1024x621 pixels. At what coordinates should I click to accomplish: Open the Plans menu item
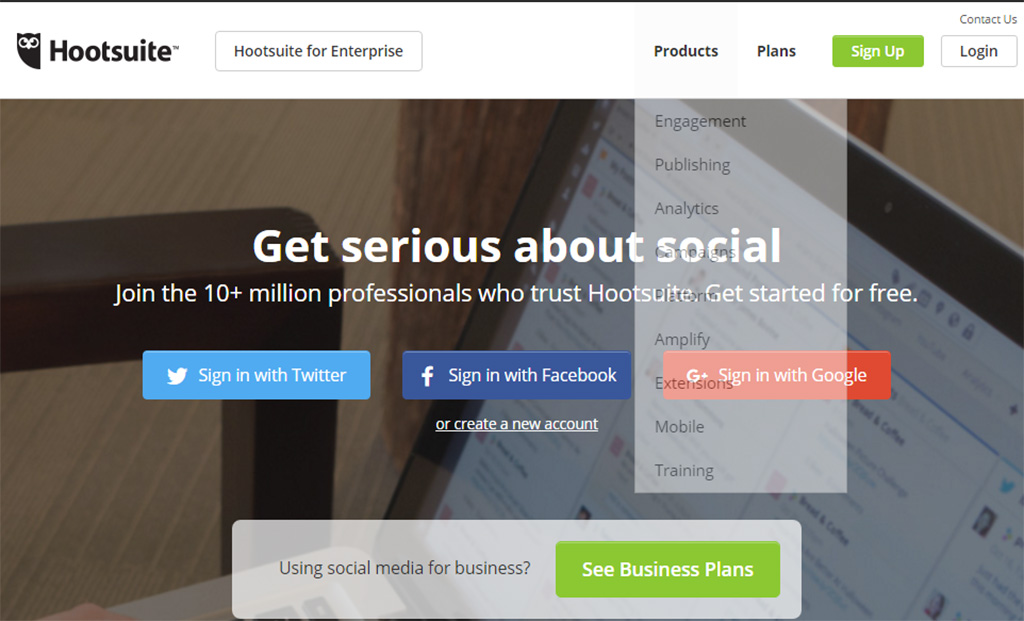[776, 51]
